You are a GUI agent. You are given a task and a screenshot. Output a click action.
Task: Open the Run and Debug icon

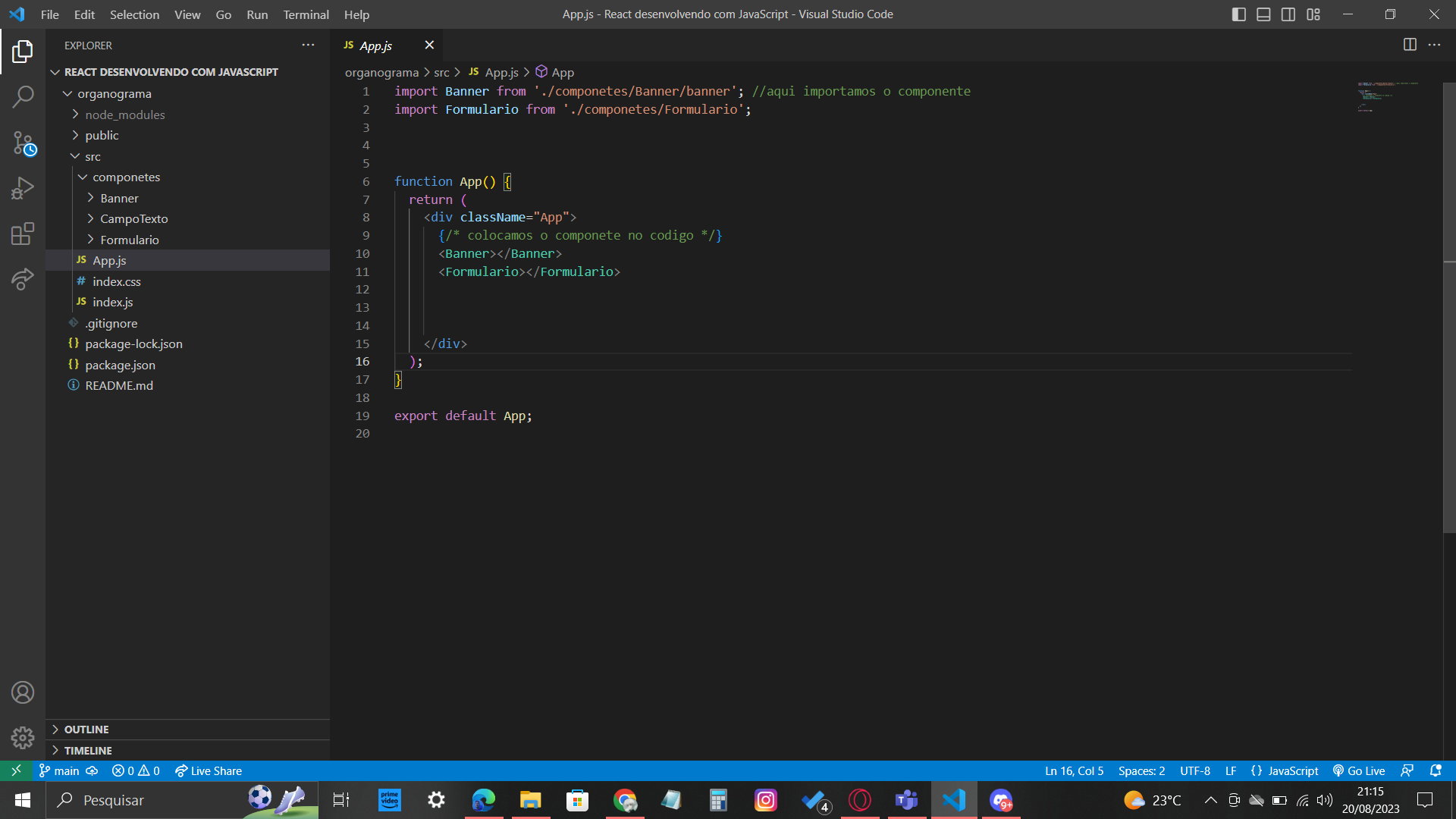(x=22, y=188)
